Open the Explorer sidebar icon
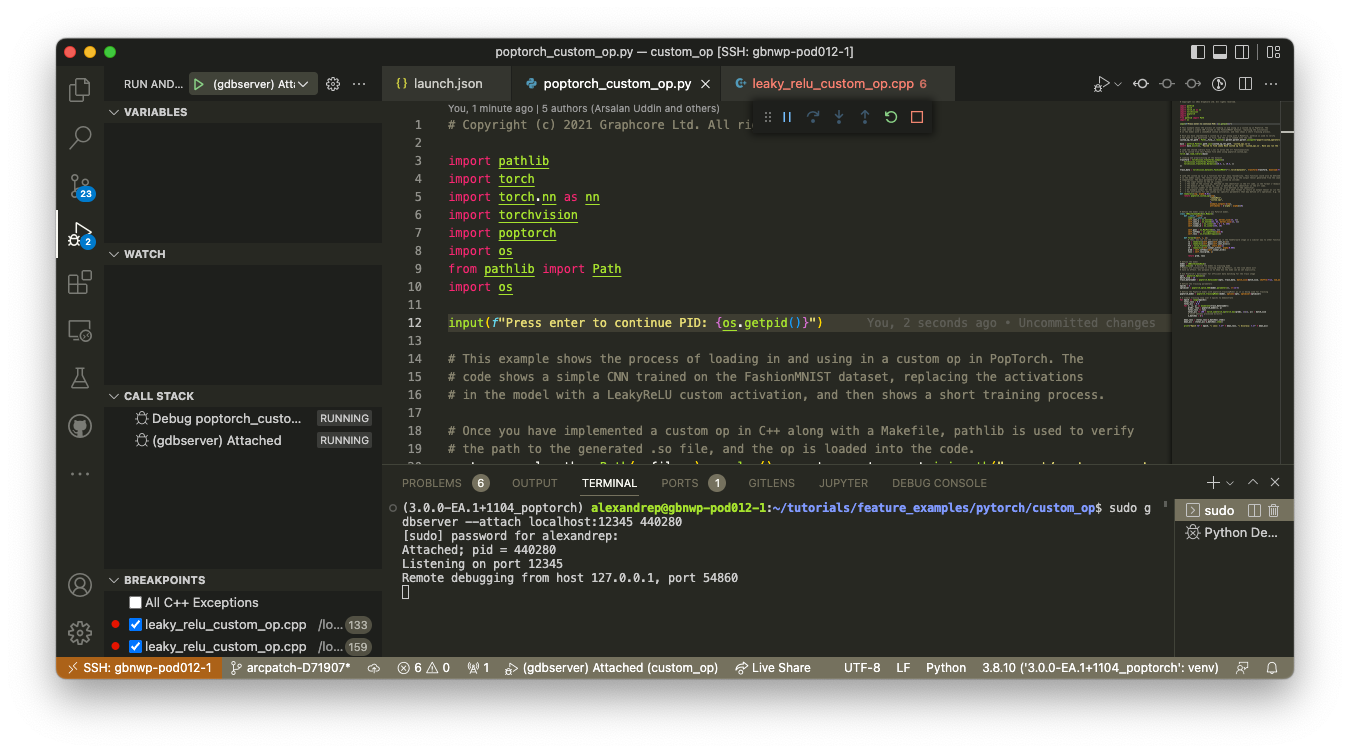Image resolution: width=1350 pixels, height=753 pixels. click(80, 90)
